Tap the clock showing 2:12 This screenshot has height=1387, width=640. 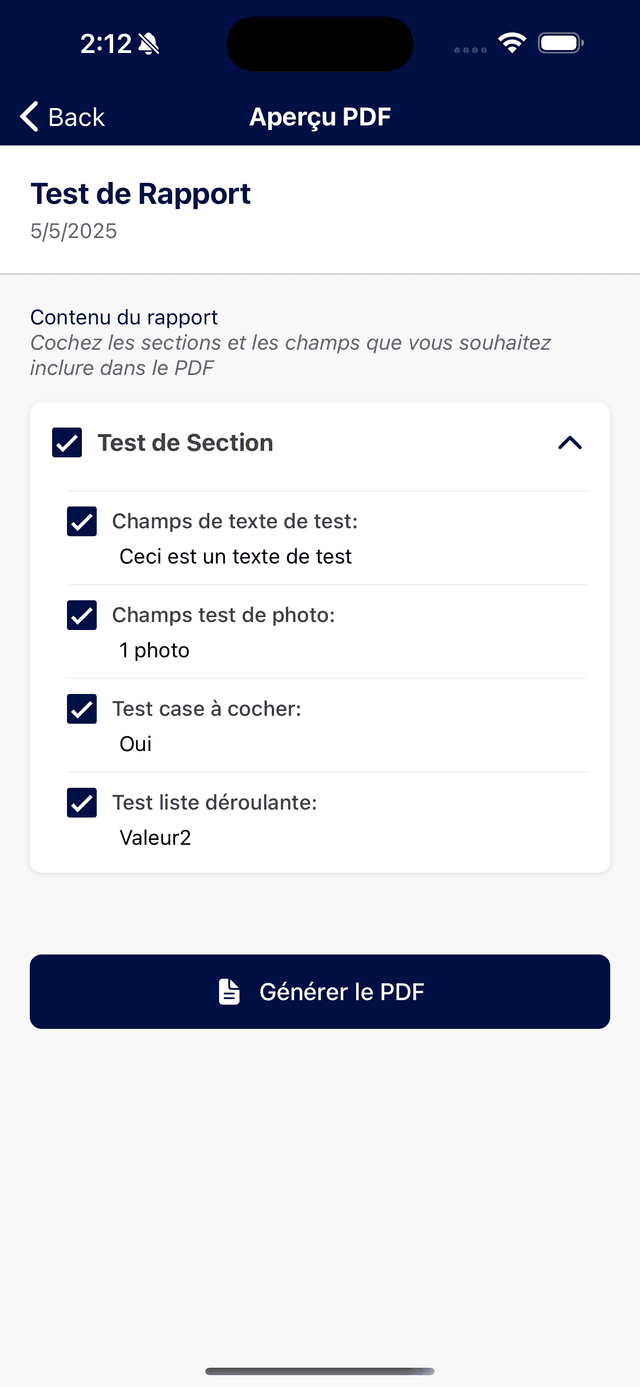click(103, 43)
